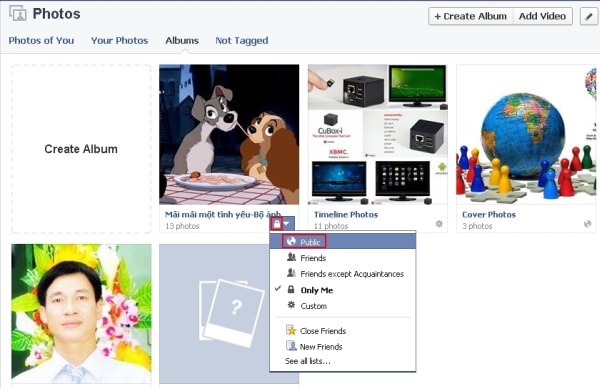Viewport: 600px width, 389px height.
Task: Click the Photos header icon
Action: [18, 13]
